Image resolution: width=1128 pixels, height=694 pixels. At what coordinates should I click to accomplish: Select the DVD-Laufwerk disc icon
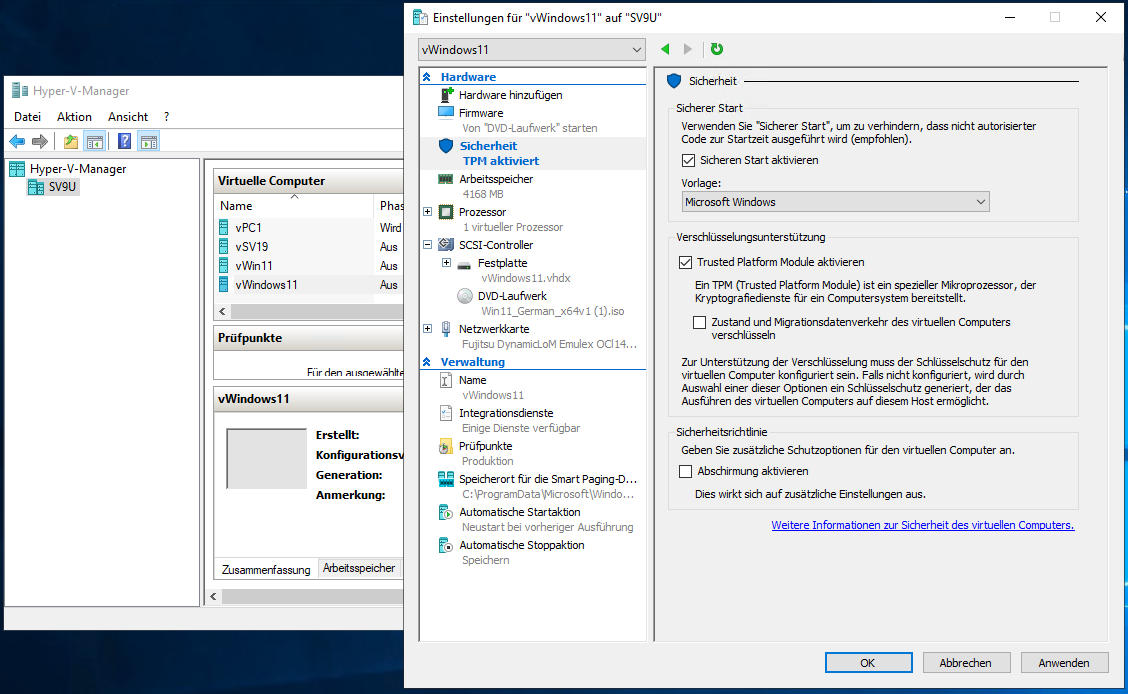[x=463, y=295]
